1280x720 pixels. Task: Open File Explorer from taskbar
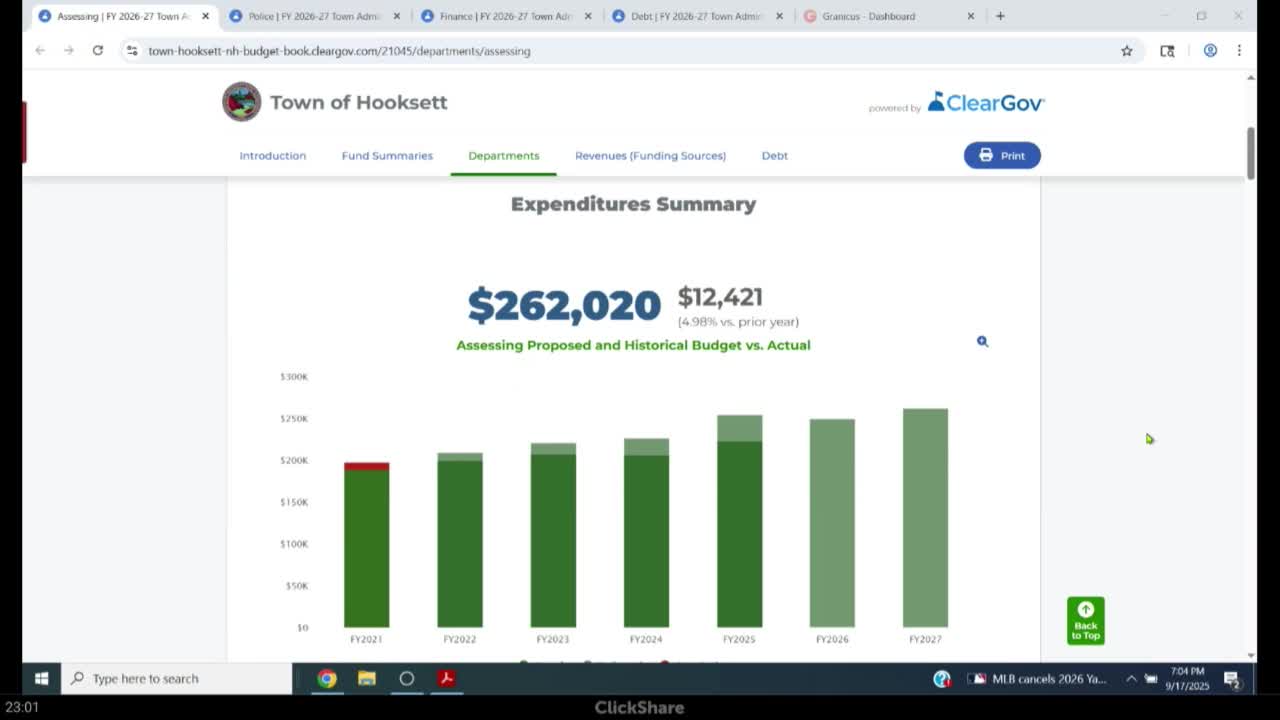coord(367,678)
